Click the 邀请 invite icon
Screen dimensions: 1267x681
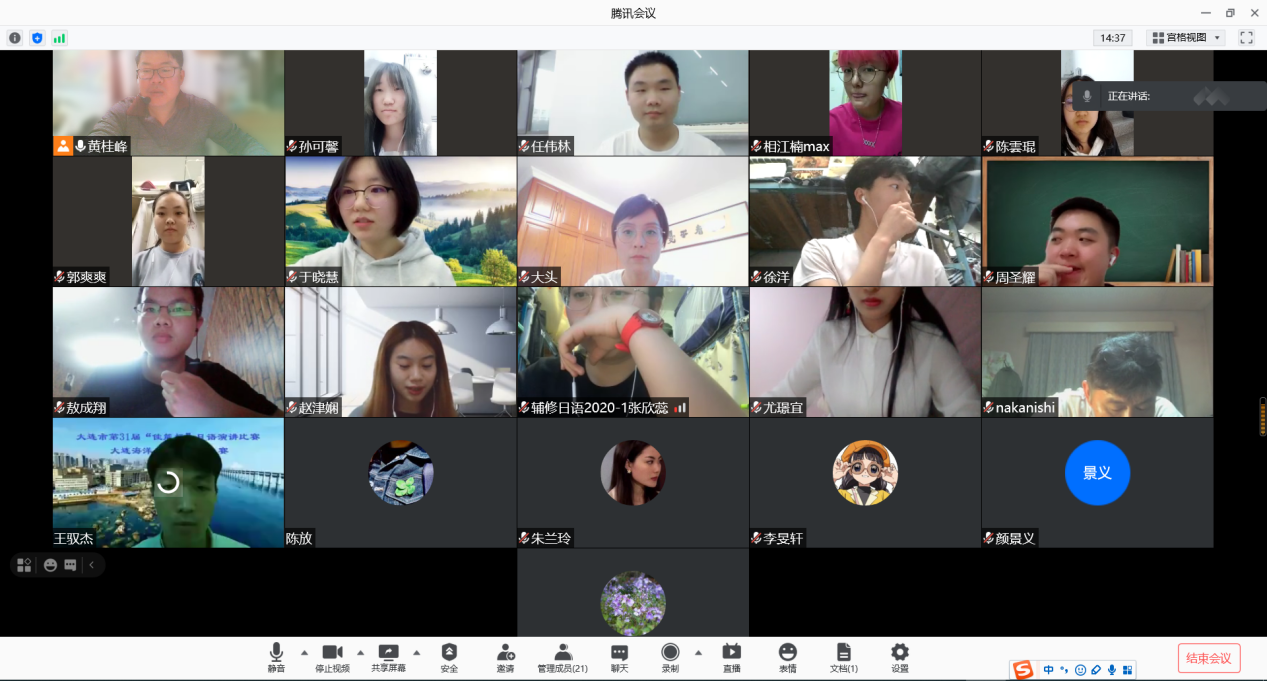coord(505,656)
